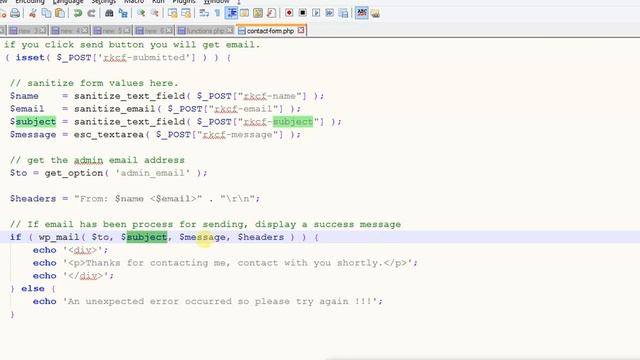
Task: Close the functions.php tab
Action: point(230,31)
